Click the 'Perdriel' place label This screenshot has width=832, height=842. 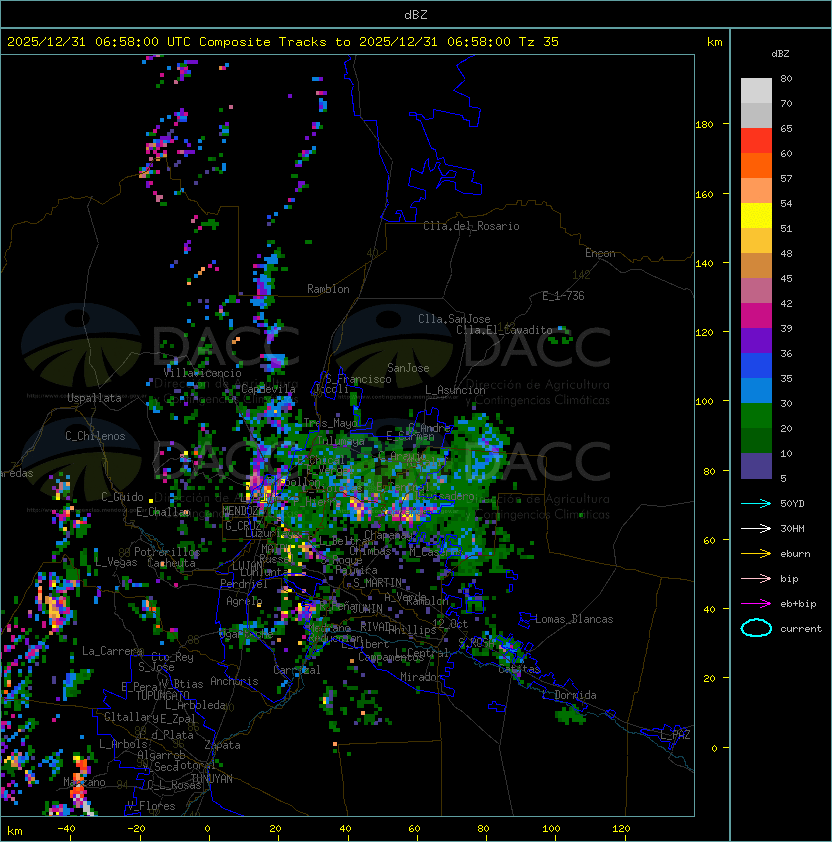pos(244,584)
